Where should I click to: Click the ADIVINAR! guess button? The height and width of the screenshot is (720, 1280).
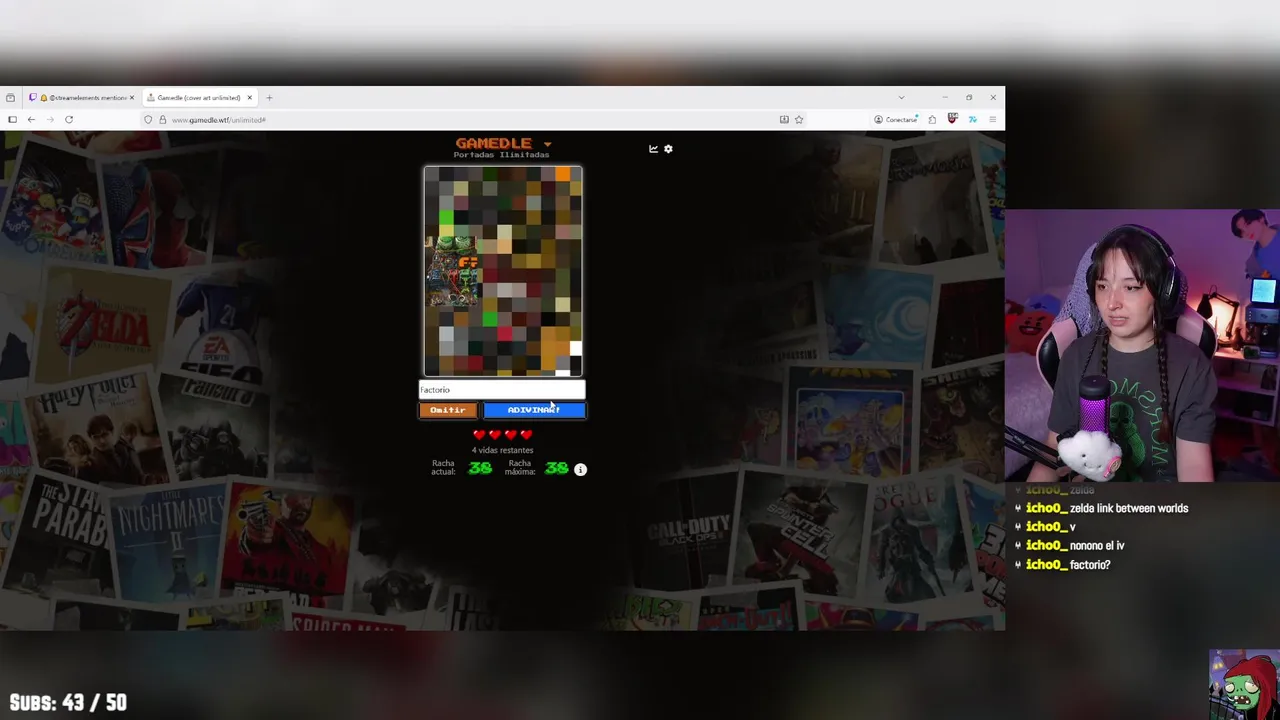coord(534,410)
